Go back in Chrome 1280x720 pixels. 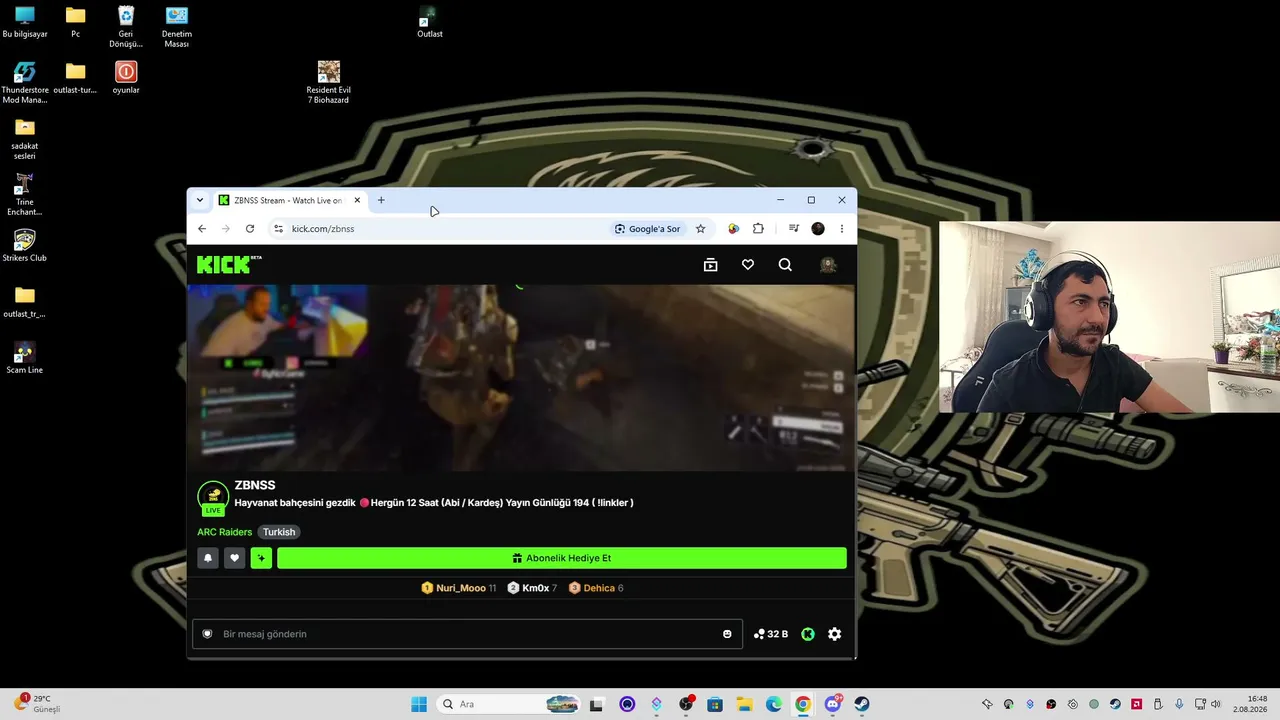point(202,229)
